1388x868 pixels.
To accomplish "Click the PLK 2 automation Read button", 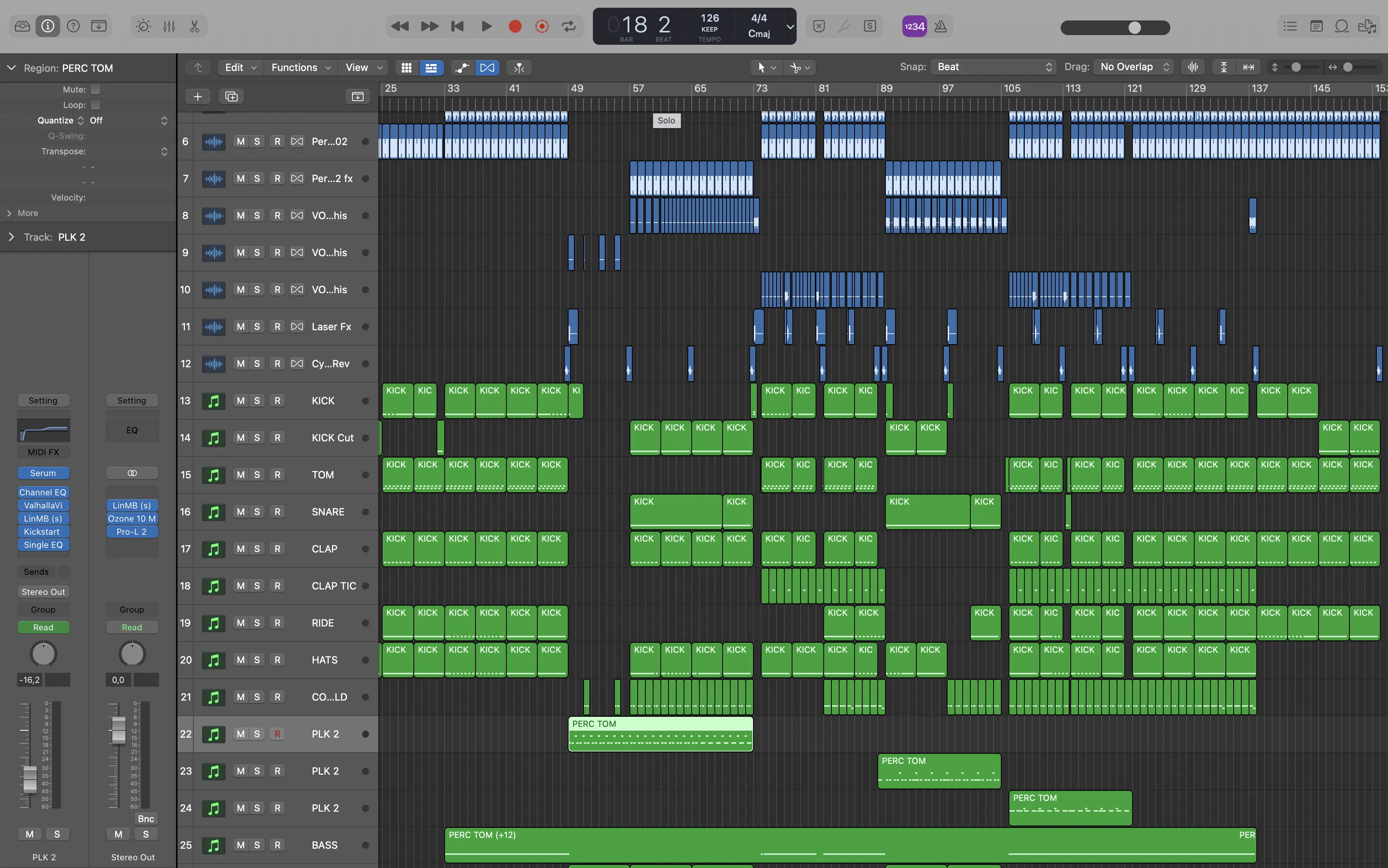I will tap(43, 627).
